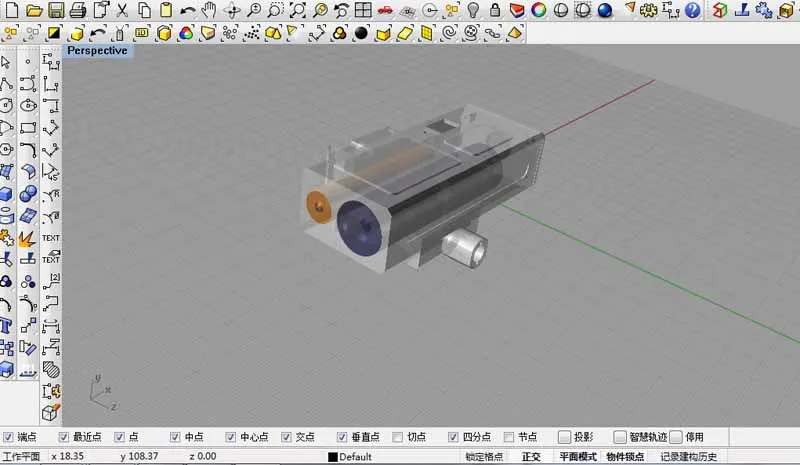
Task: Click the blue question mark help icon
Action: (692, 10)
